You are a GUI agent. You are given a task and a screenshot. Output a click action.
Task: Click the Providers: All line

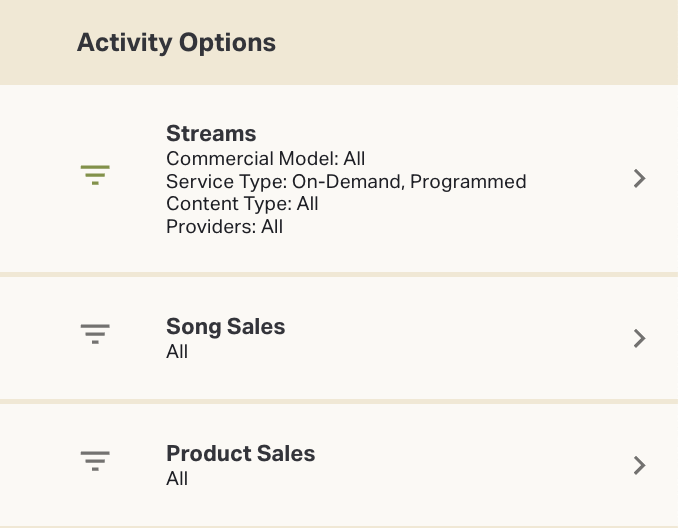pos(224,227)
